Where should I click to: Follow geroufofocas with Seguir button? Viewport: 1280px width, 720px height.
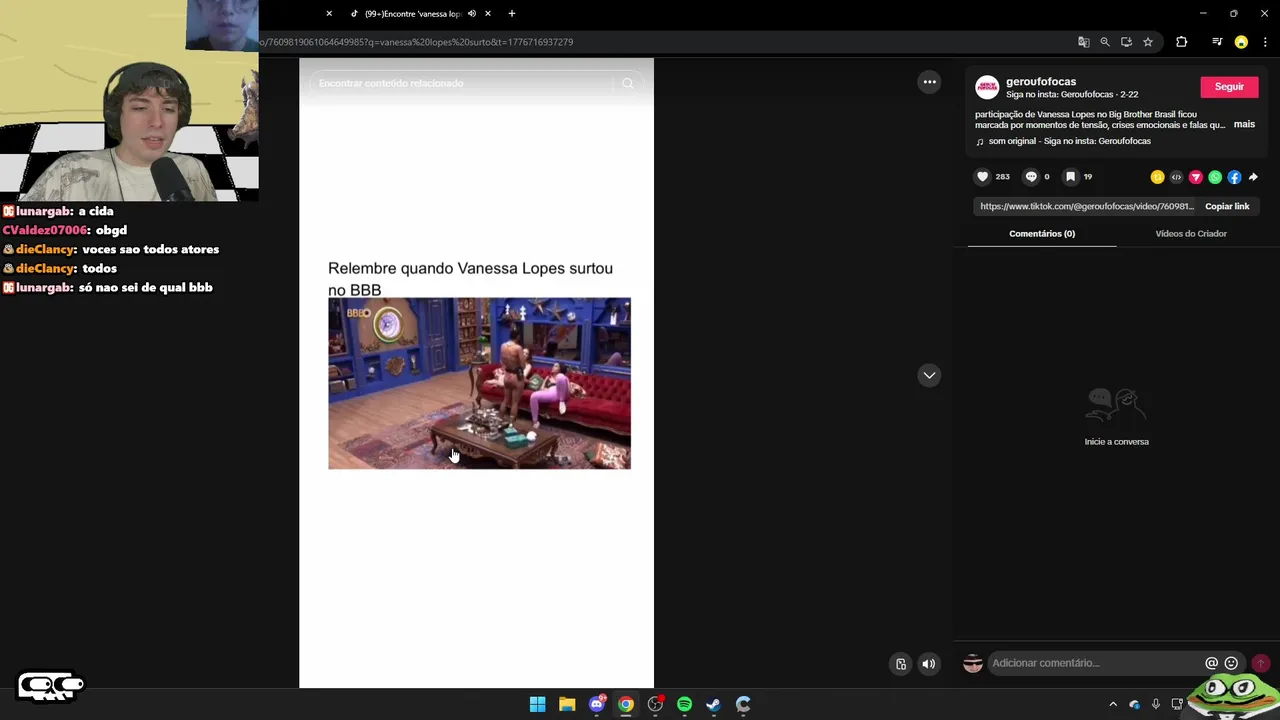click(x=1229, y=87)
